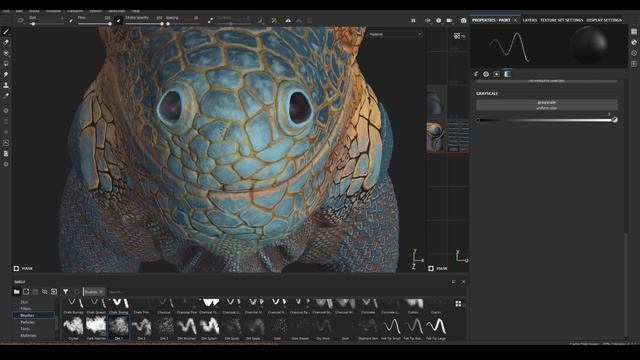Click the shelf filter funnel icon
This screenshot has width=640, height=360.
[65, 292]
